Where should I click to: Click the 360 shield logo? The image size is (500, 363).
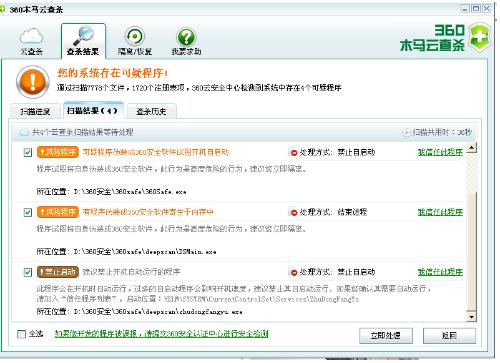pos(480,37)
